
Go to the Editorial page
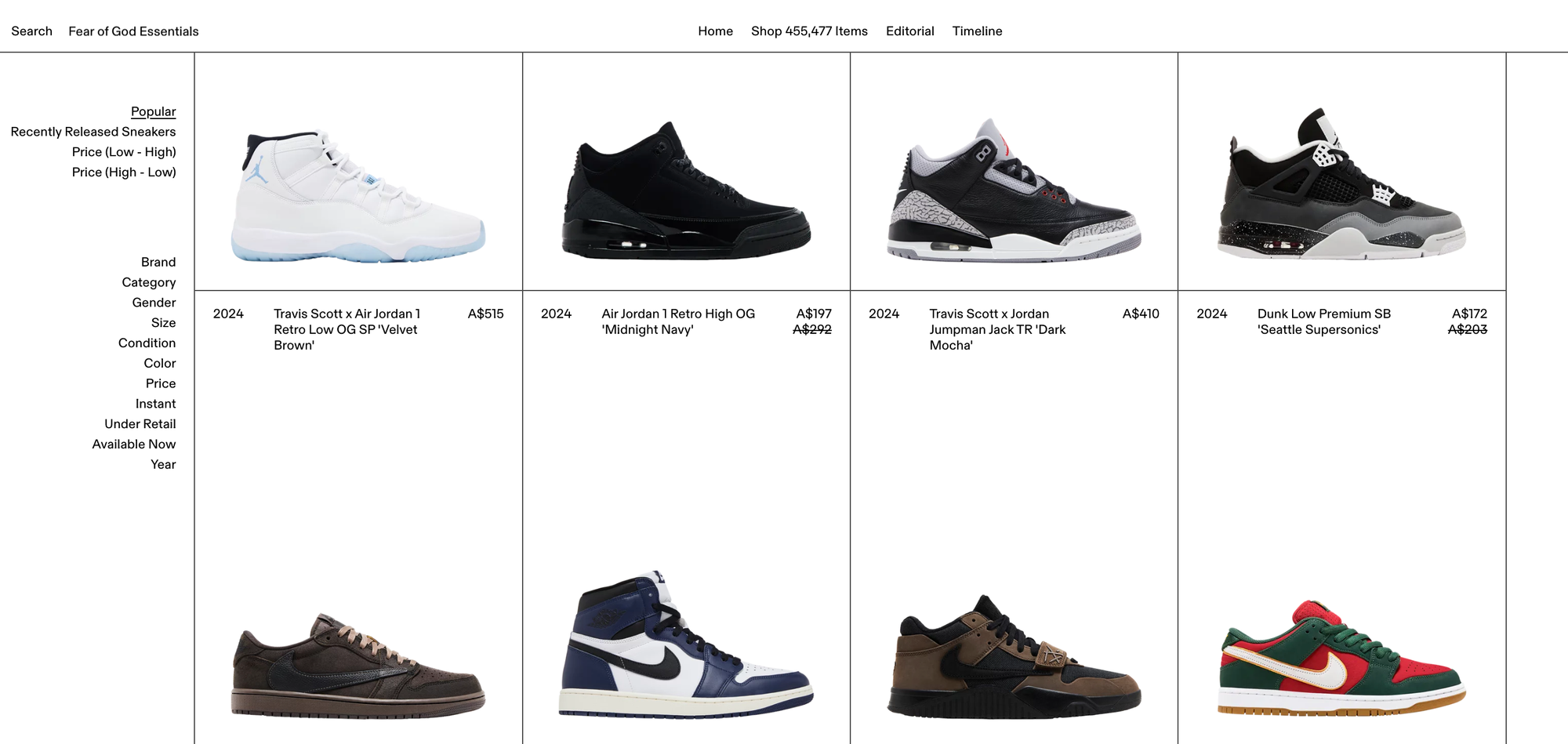pyautogui.click(x=909, y=31)
